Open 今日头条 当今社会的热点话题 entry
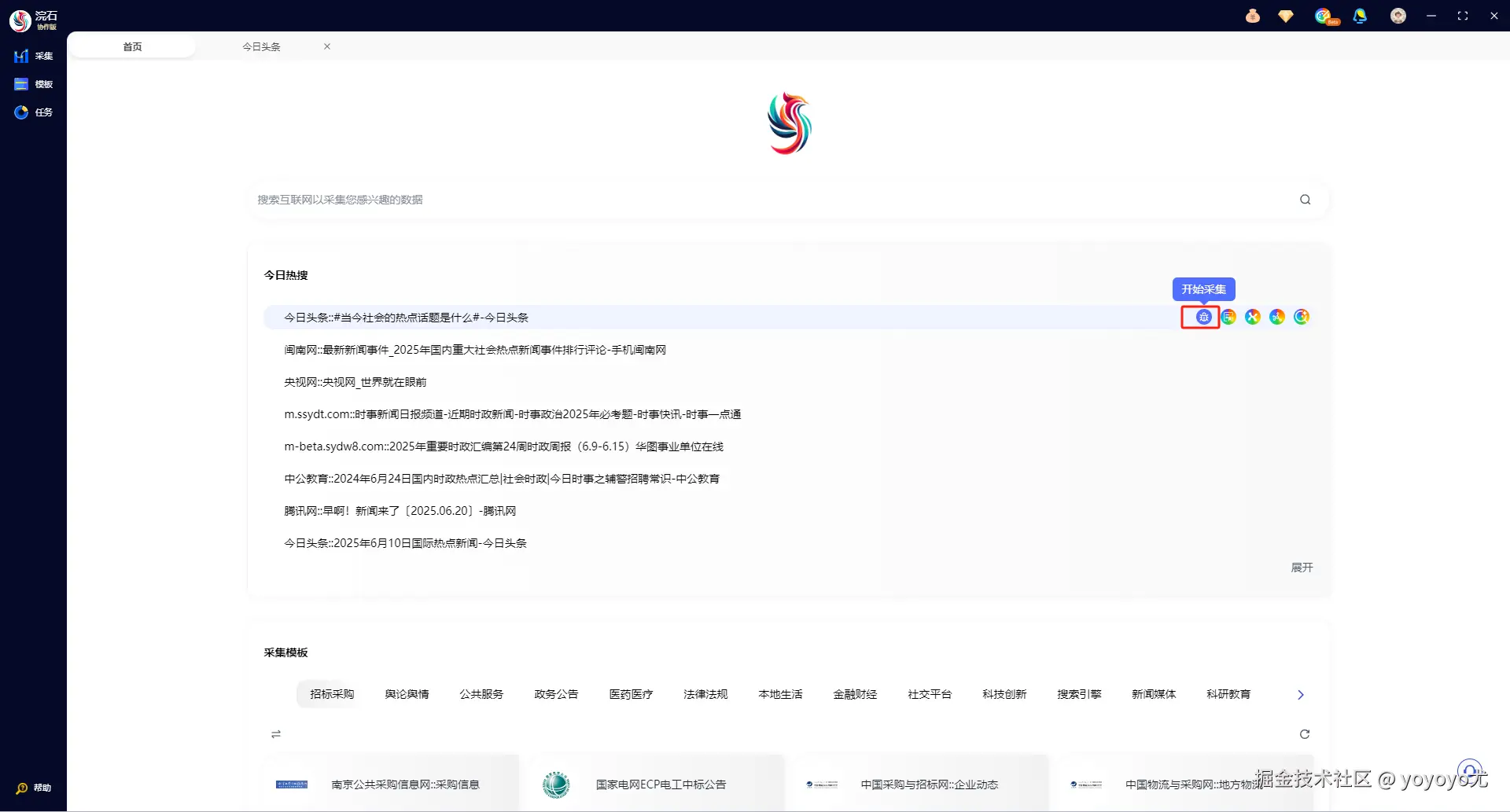This screenshot has width=1510, height=812. click(406, 318)
